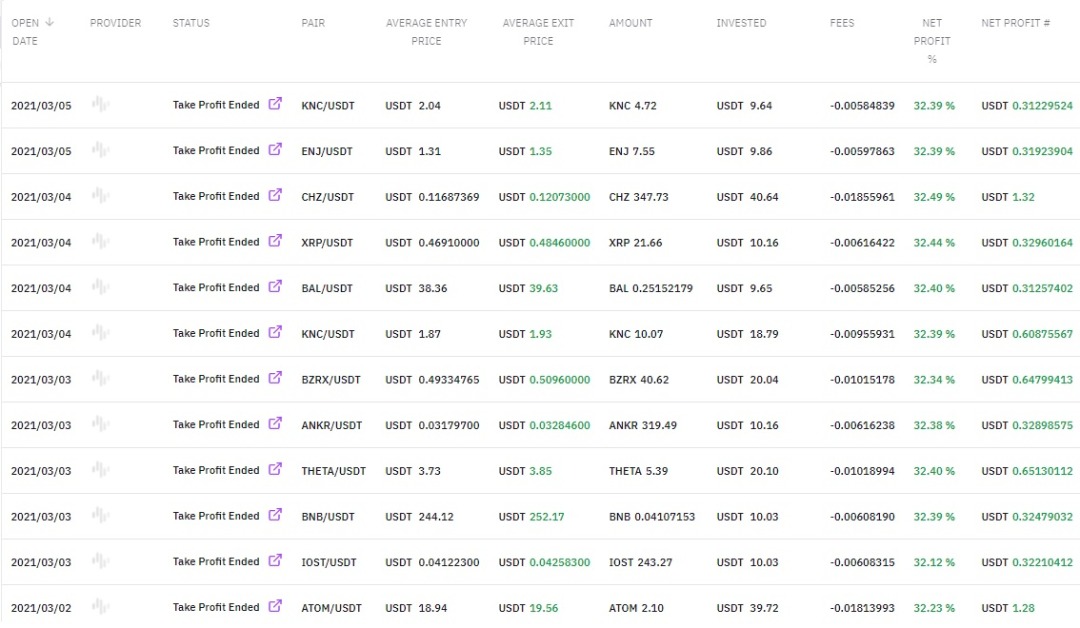Open external link icon in THETA/USDT row
1080x628 pixels.
[275, 470]
